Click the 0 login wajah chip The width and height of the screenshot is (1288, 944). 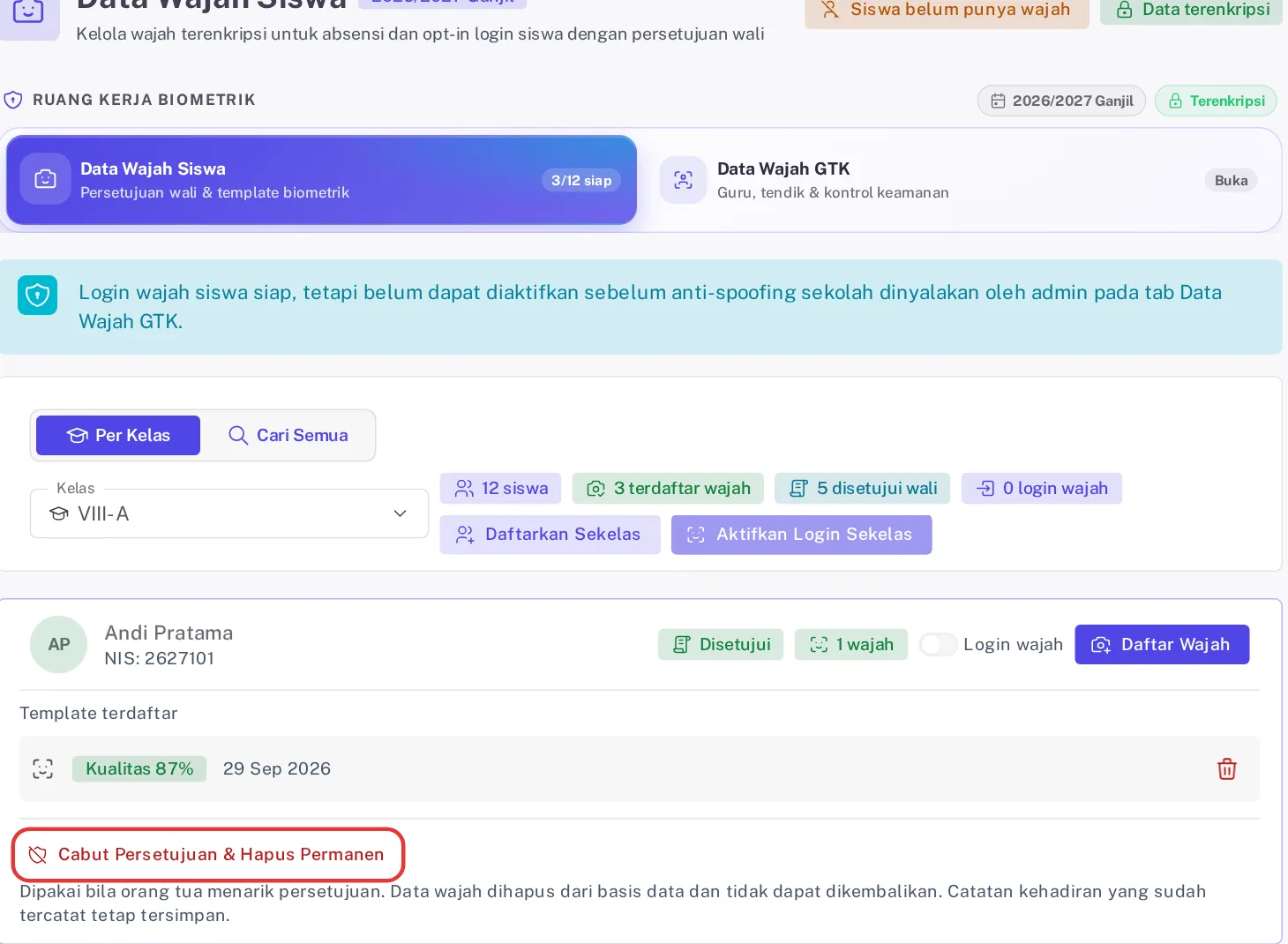pos(1041,489)
